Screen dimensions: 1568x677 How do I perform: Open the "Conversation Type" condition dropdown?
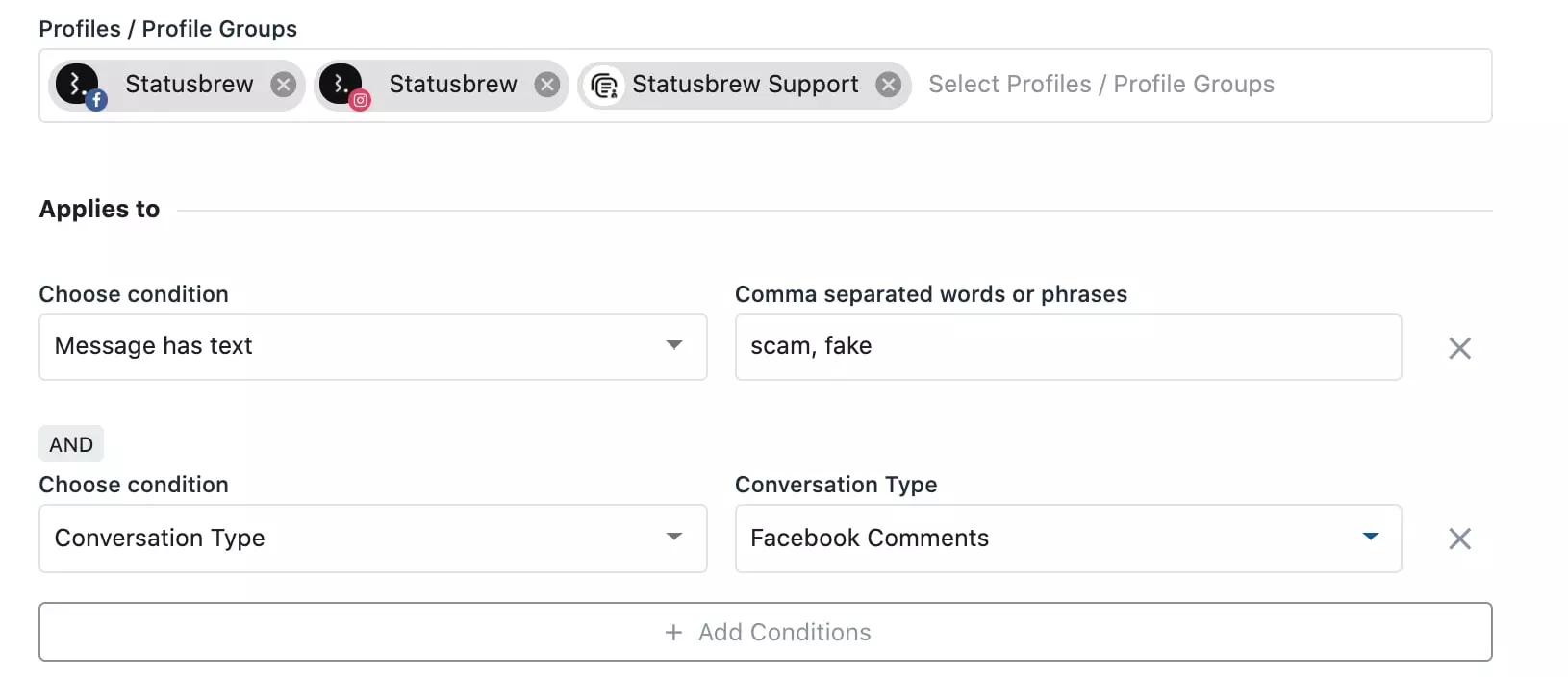pyautogui.click(x=373, y=538)
